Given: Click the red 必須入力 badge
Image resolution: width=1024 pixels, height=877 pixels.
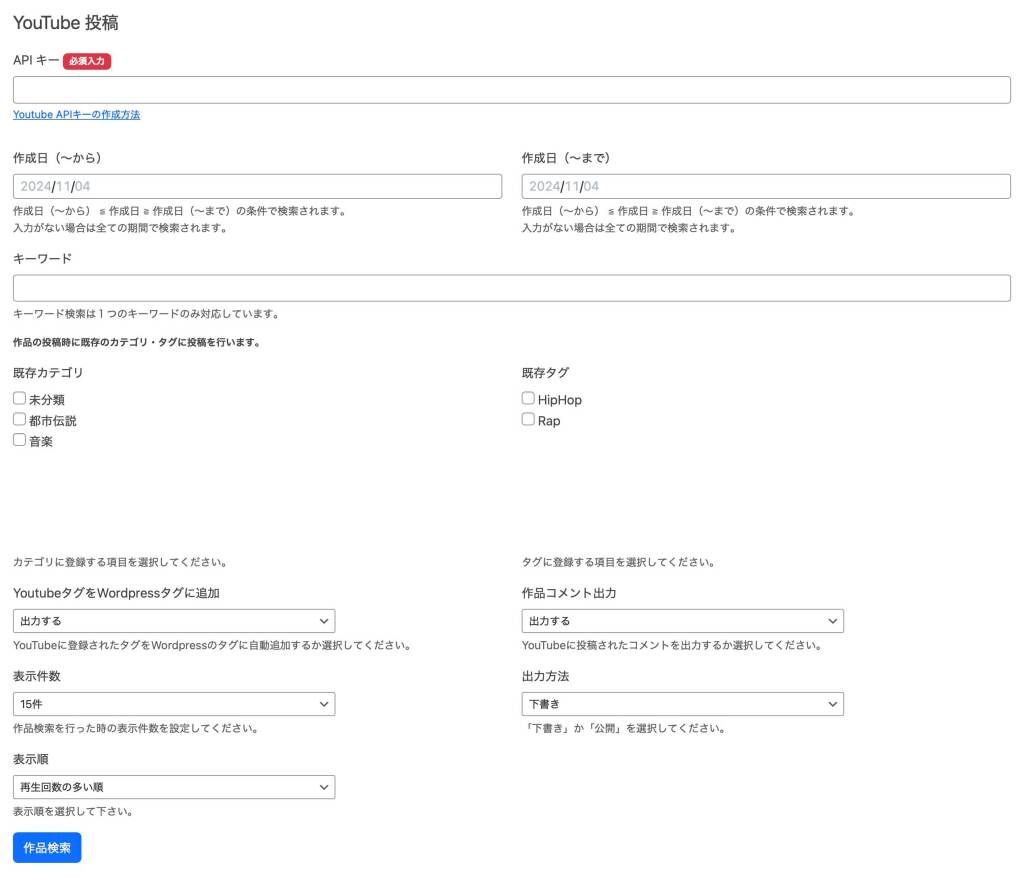Looking at the screenshot, I should pyautogui.click(x=87, y=61).
